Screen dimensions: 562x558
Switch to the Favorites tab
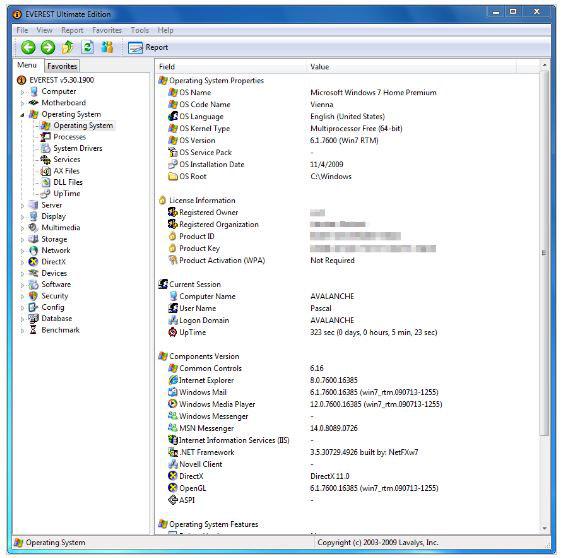coord(62,66)
